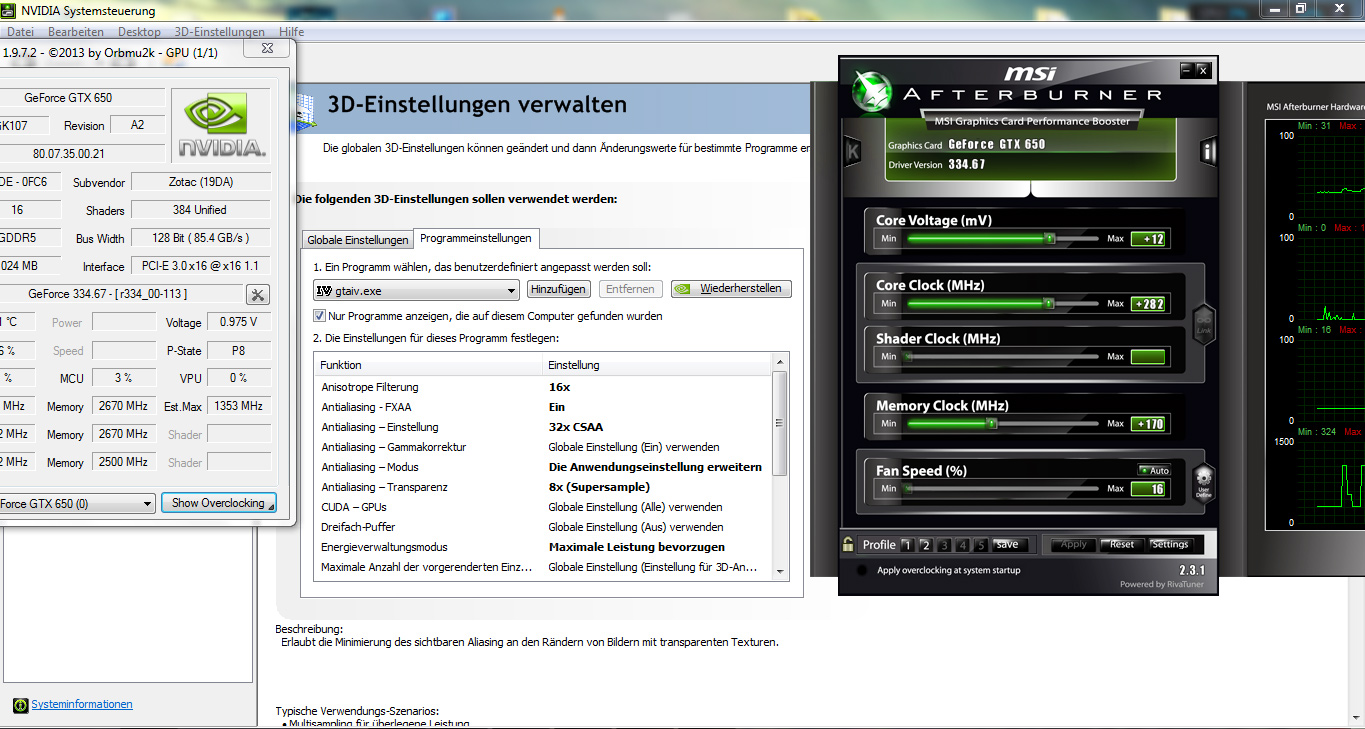Click the '32x CSAA' setting value

[576, 427]
